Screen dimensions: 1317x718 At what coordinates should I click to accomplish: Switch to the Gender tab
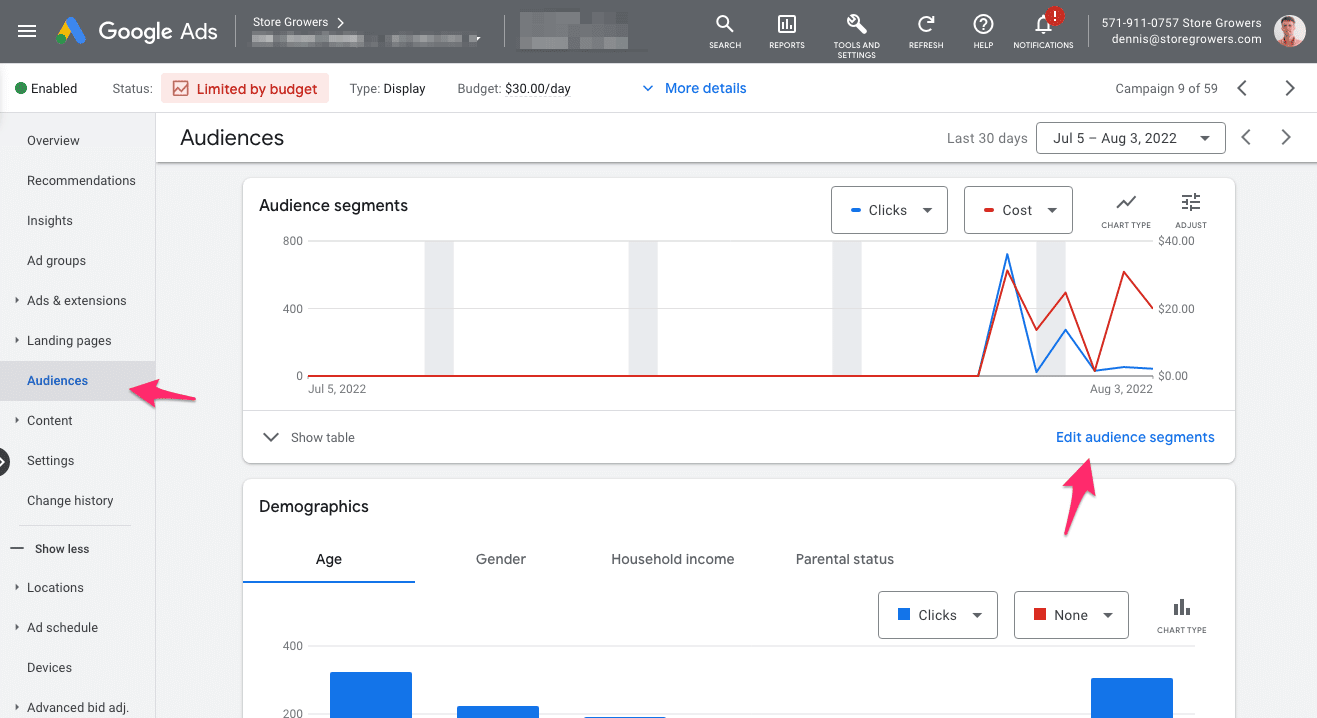(x=501, y=559)
